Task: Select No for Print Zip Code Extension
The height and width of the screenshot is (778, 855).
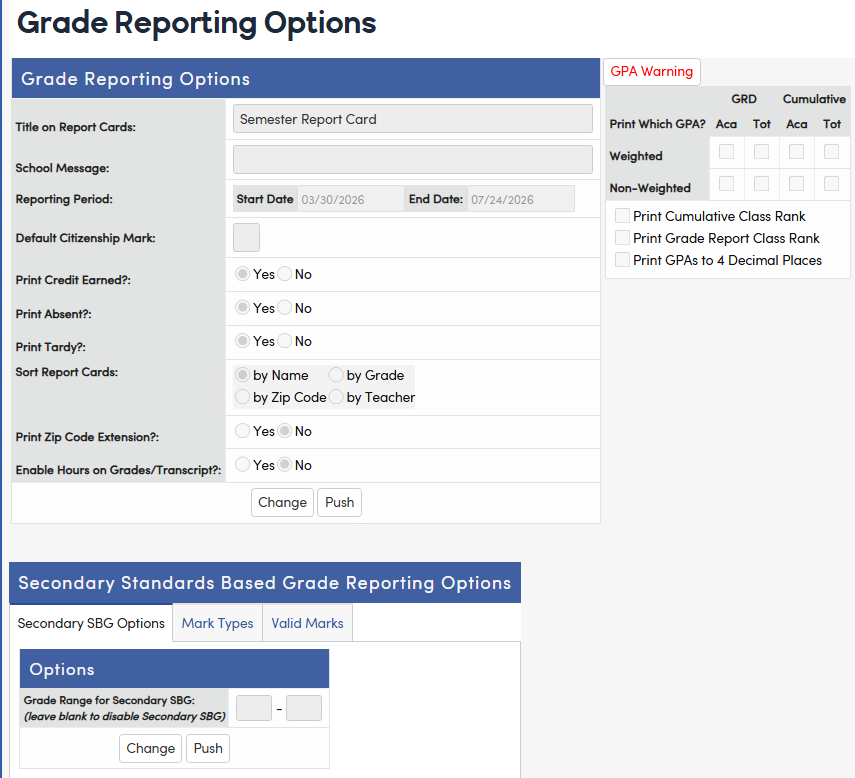Action: (x=285, y=431)
